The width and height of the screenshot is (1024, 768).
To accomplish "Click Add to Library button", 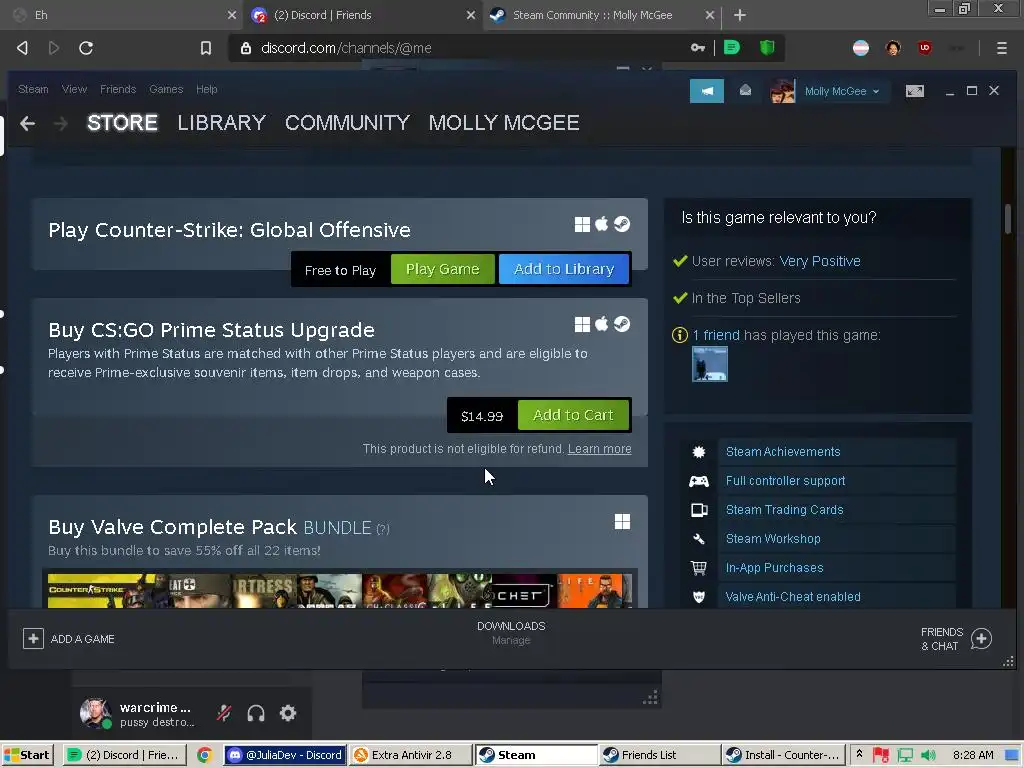I will pos(564,269).
